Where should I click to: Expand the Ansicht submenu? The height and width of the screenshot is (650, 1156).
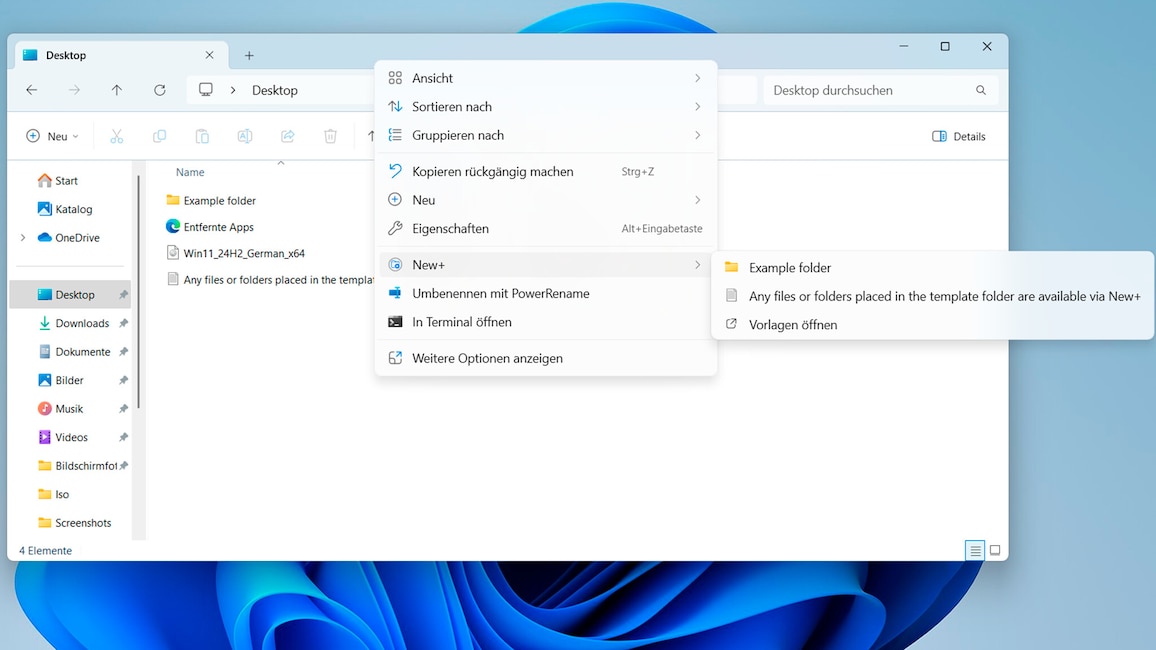pos(546,78)
